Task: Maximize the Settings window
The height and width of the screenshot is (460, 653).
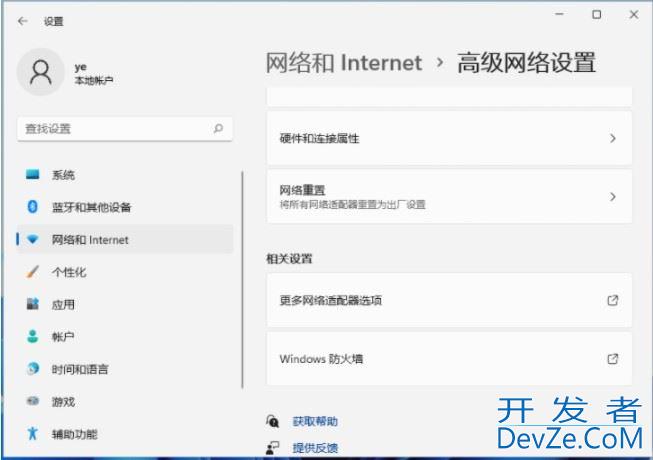Action: [x=596, y=15]
